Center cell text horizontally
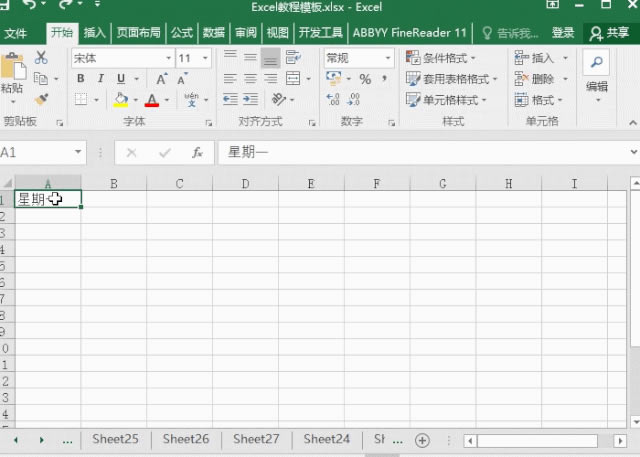Image resolution: width=640 pixels, height=457 pixels. tap(250, 78)
